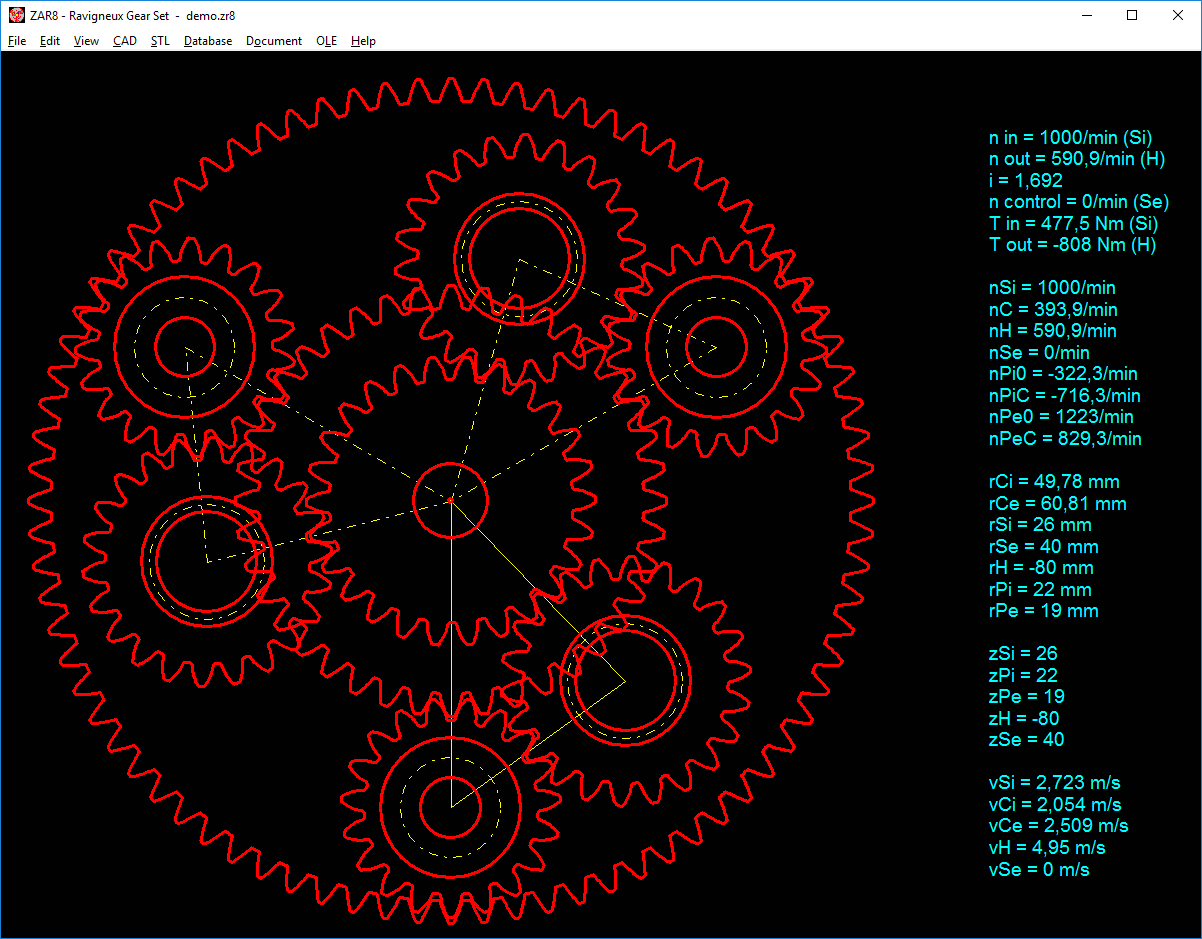Open the OLE menu
This screenshot has width=1202, height=939.
coord(326,41)
